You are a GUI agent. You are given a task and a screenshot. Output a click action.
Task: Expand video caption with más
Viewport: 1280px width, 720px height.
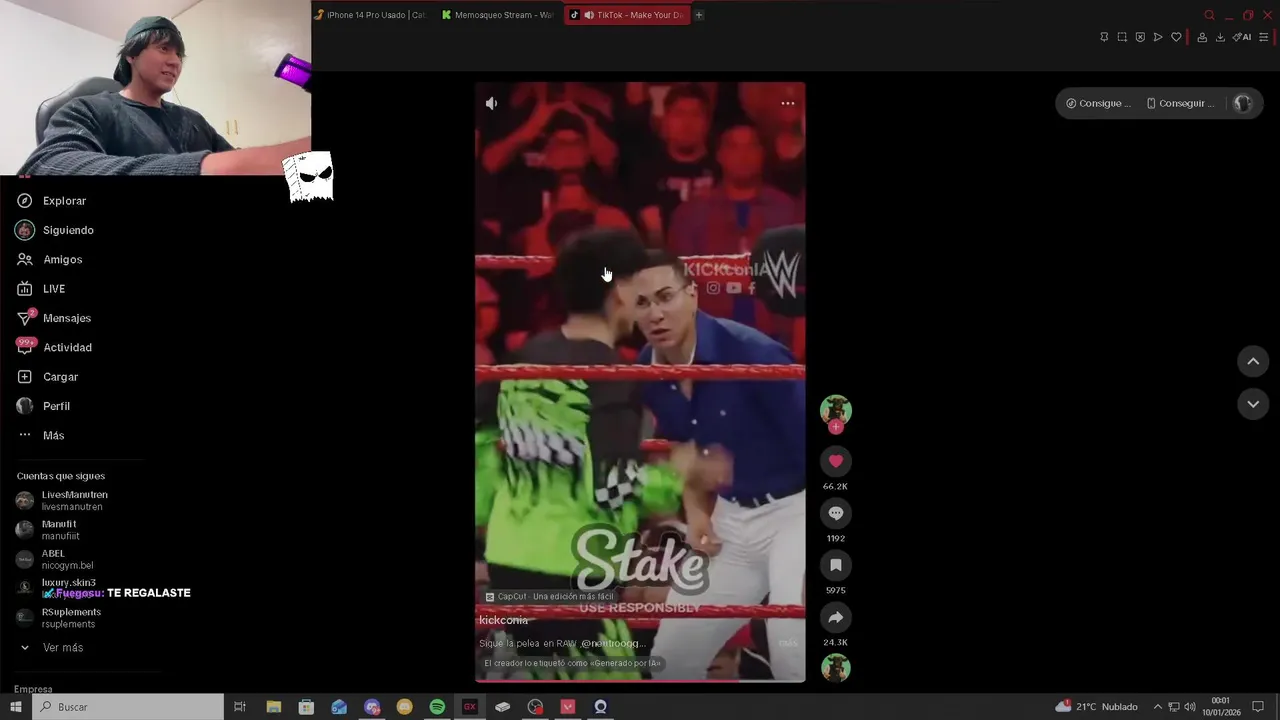pos(788,643)
